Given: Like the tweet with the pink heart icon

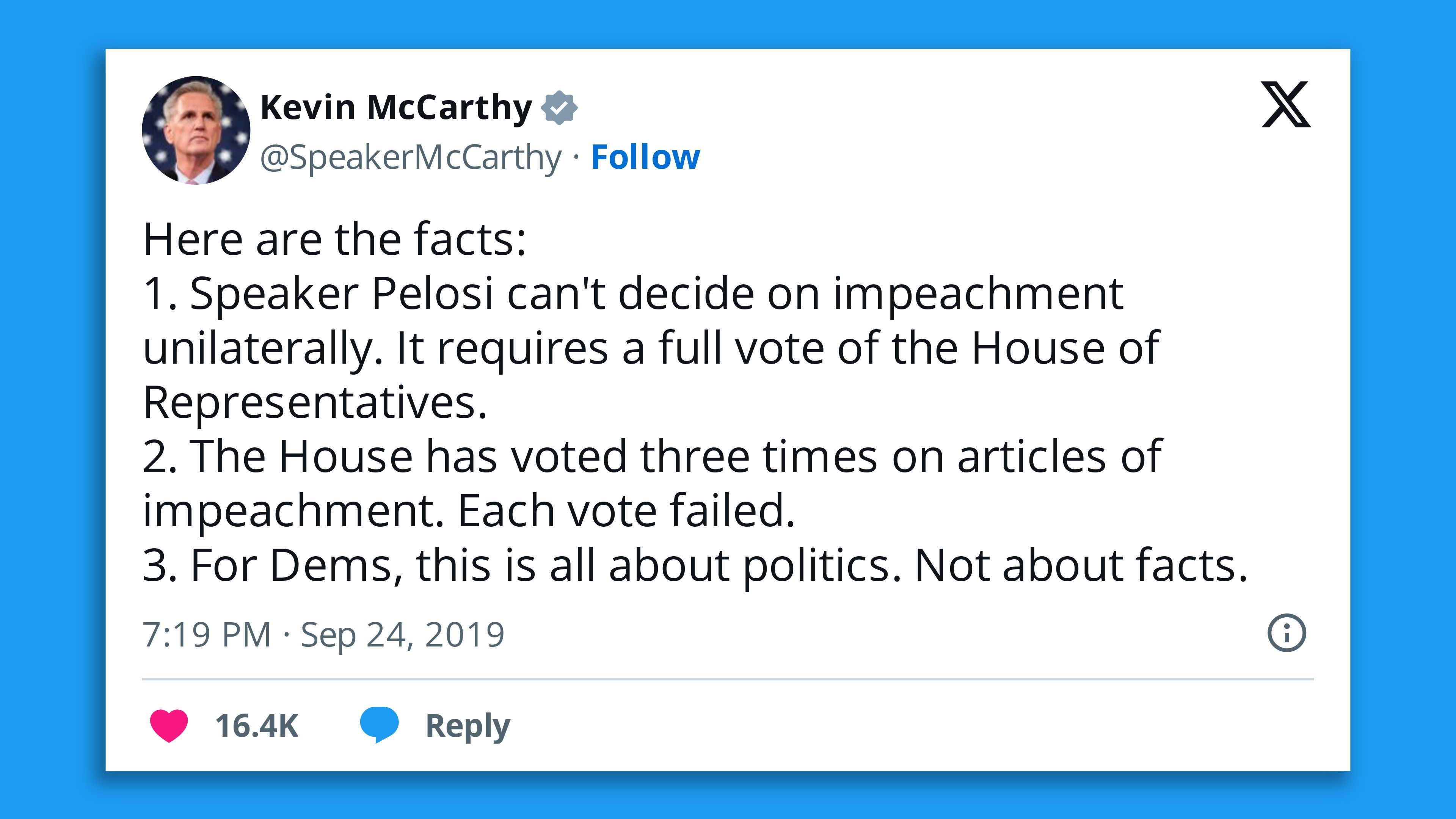Looking at the screenshot, I should (168, 725).
